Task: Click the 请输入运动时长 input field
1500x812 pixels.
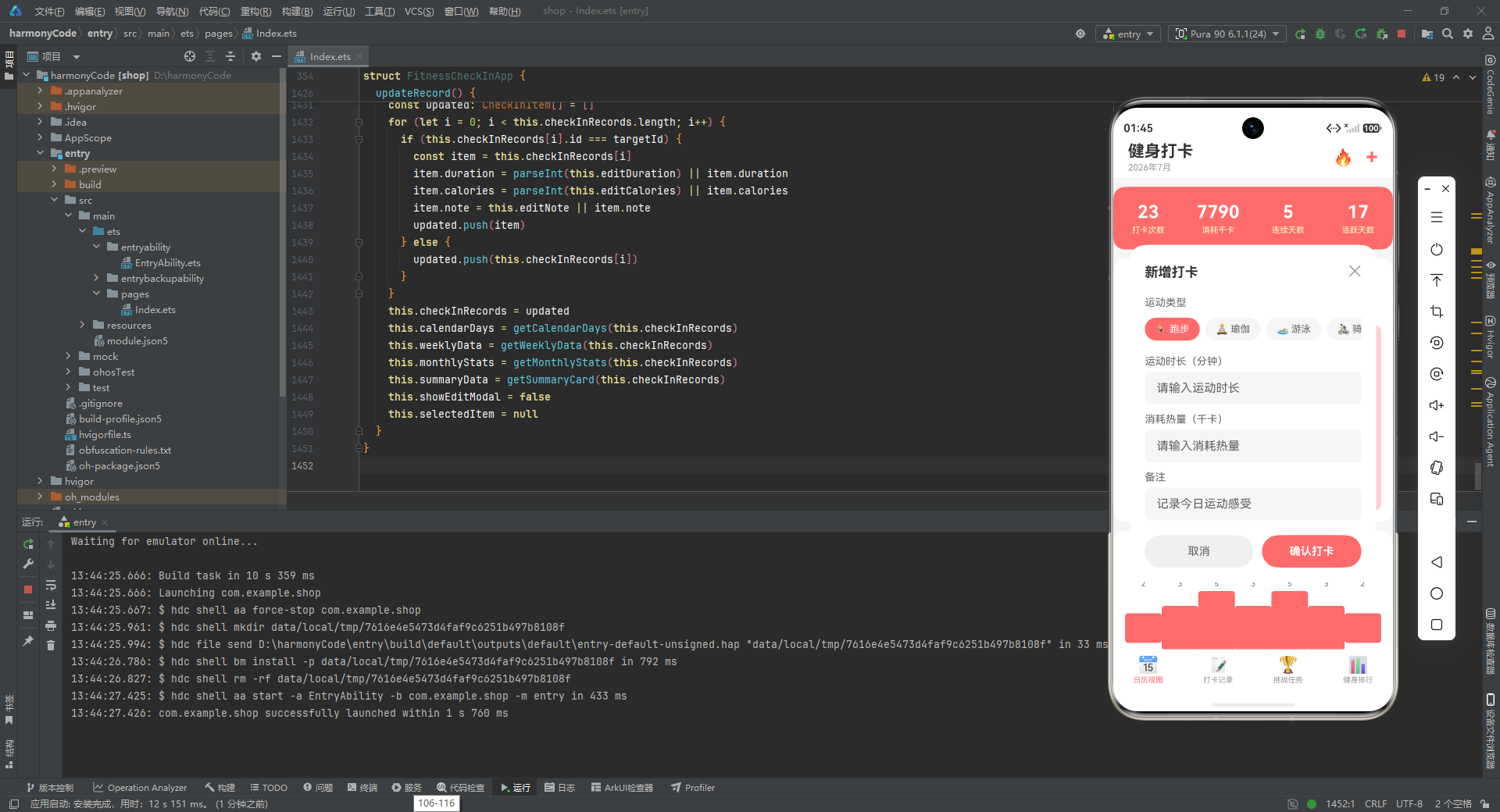Action: (x=1253, y=388)
